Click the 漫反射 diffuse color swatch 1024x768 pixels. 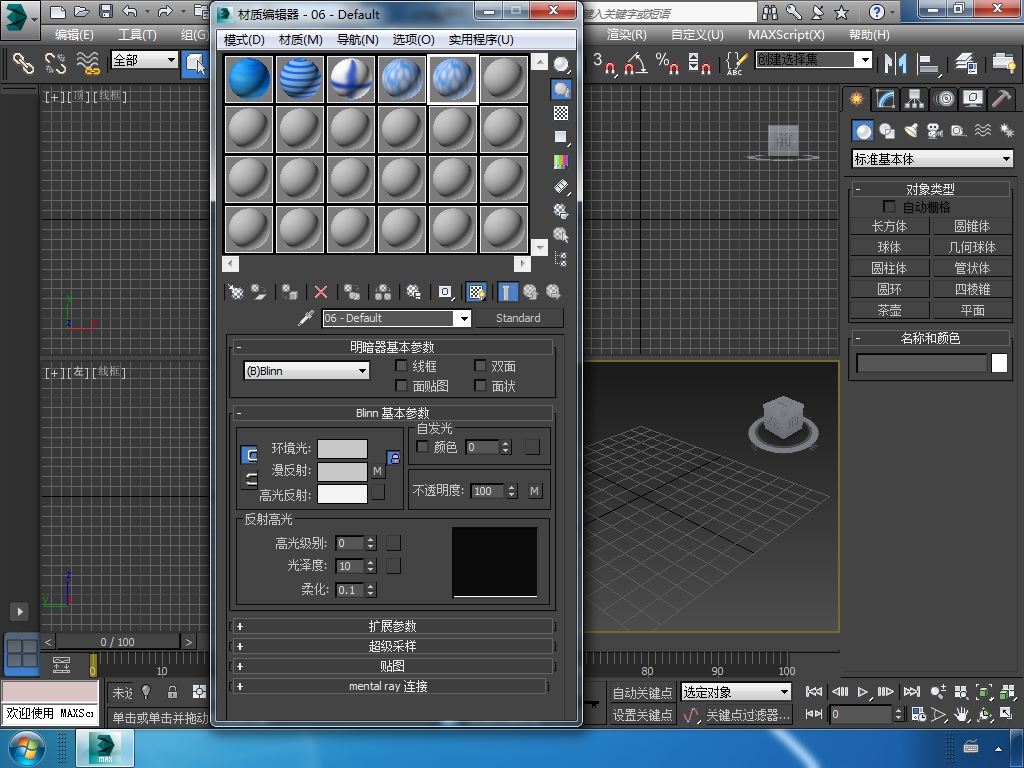[342, 471]
